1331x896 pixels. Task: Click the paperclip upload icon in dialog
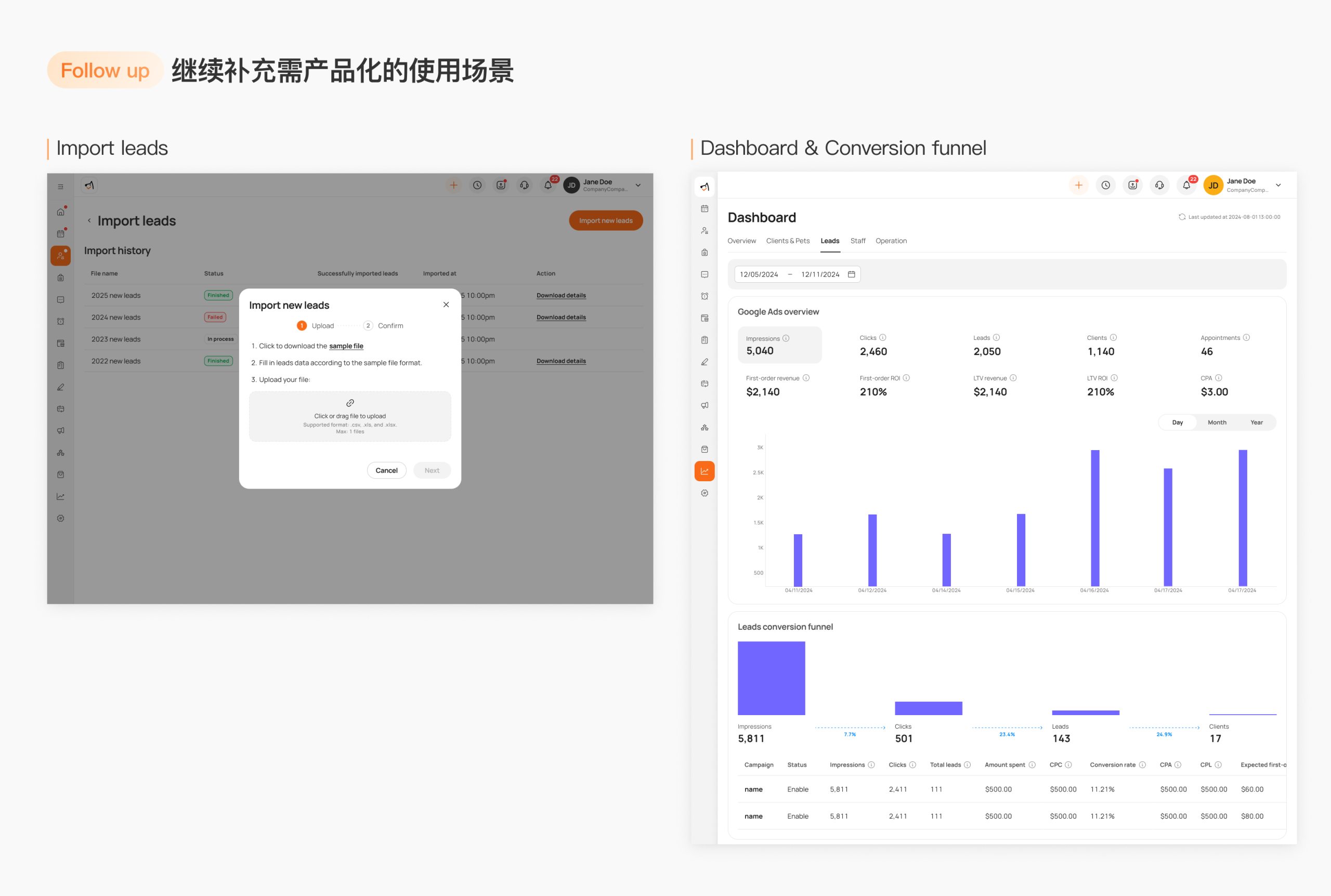(x=350, y=403)
